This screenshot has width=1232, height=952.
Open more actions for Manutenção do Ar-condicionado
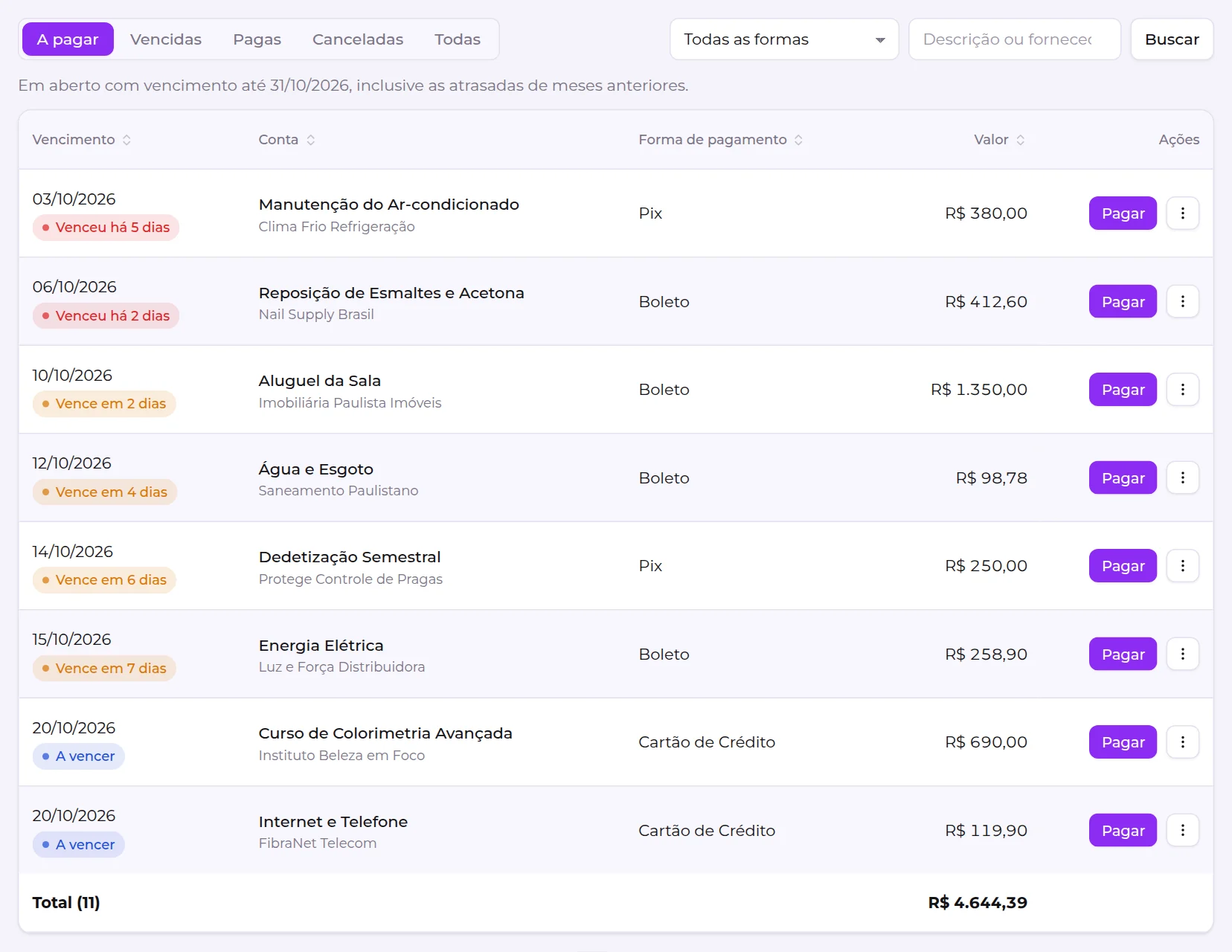point(1182,213)
